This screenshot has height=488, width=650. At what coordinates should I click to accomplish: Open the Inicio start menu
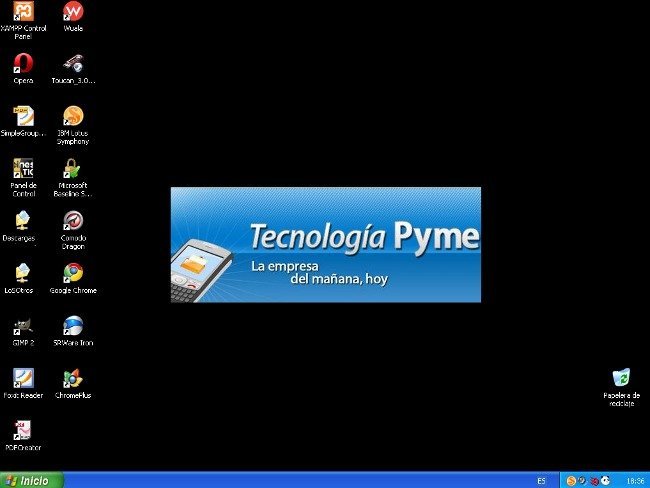coord(30,480)
